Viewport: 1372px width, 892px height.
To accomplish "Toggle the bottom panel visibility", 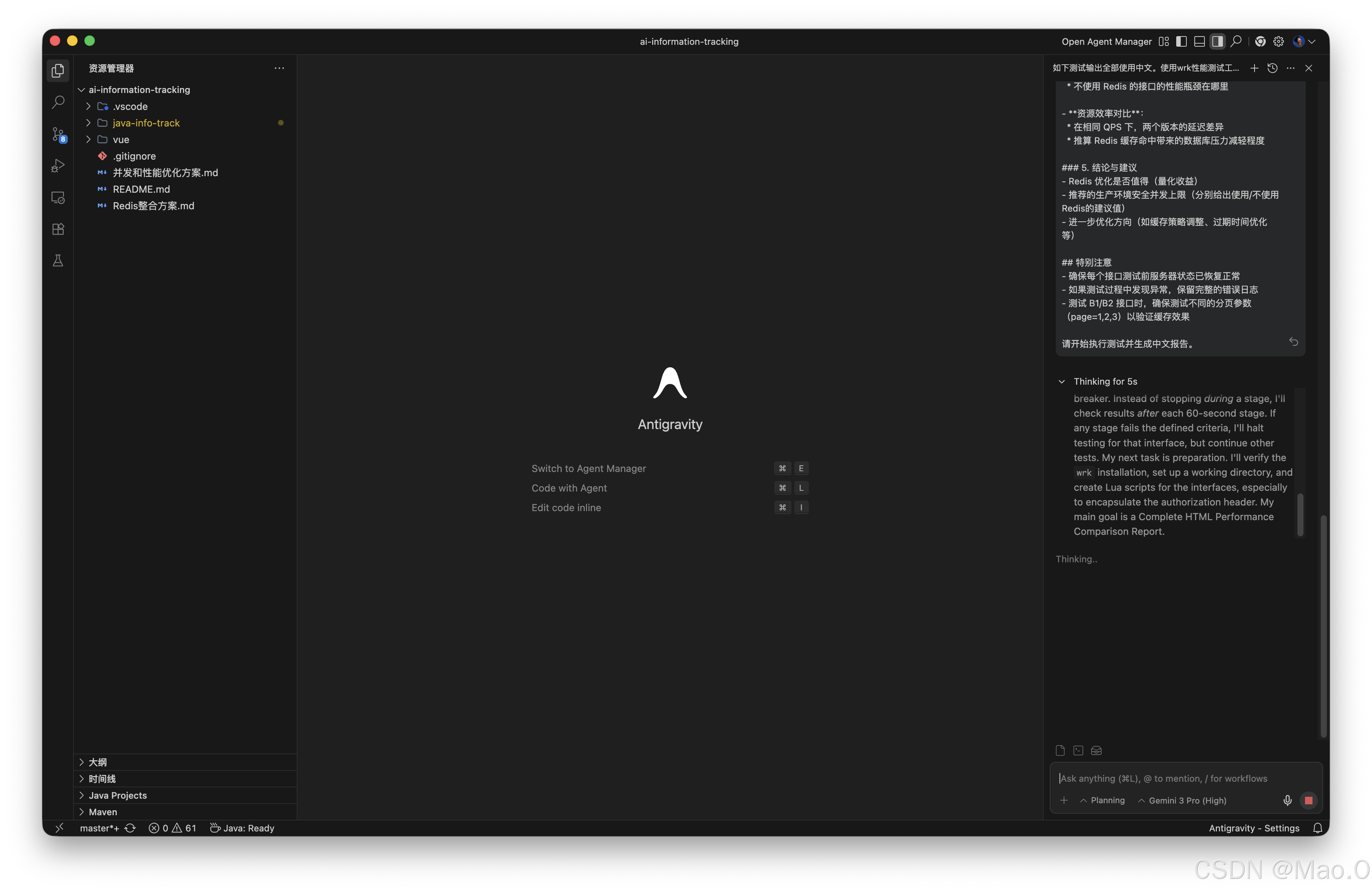I will (x=1199, y=41).
